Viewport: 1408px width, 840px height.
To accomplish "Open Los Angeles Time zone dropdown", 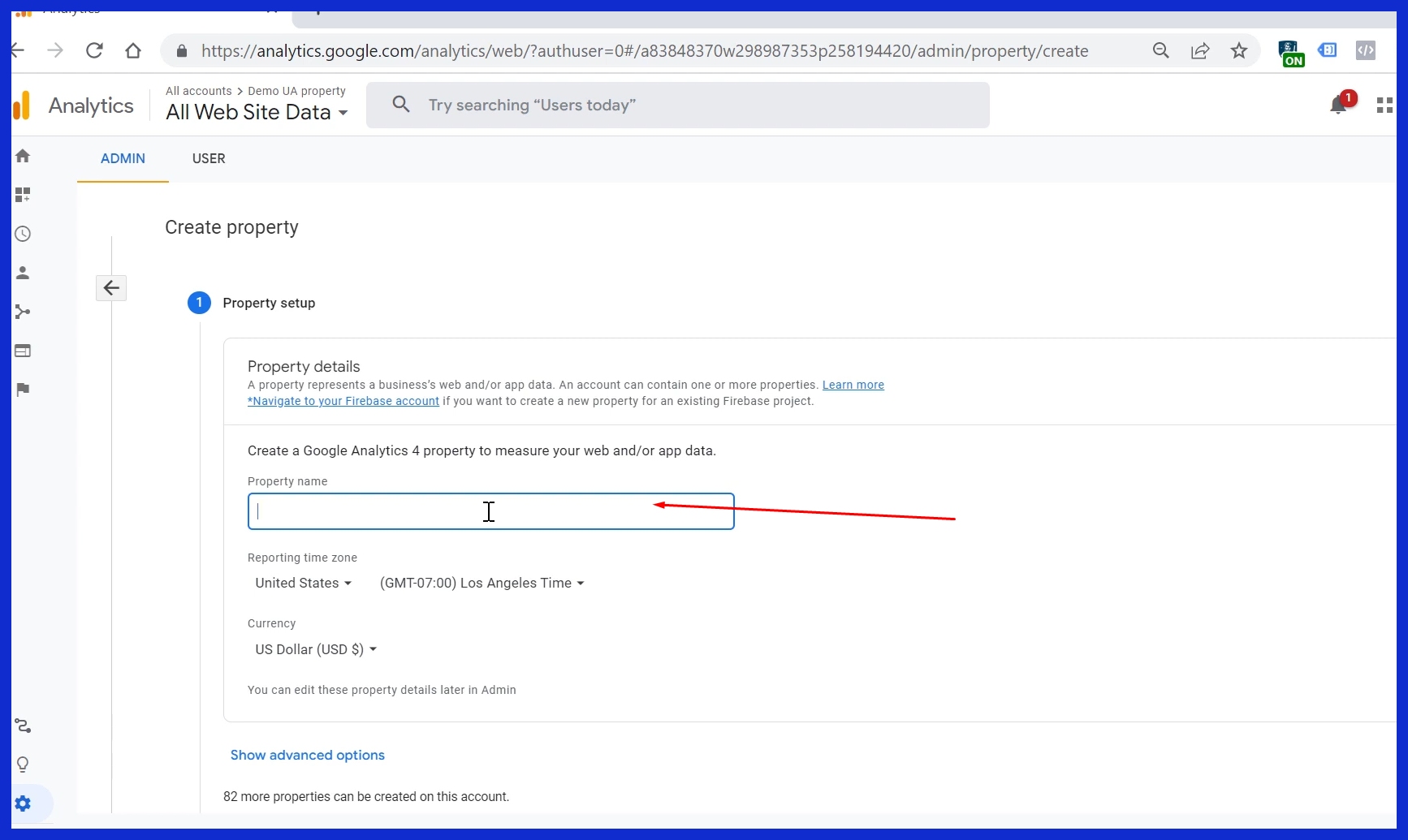I will click(x=482, y=583).
